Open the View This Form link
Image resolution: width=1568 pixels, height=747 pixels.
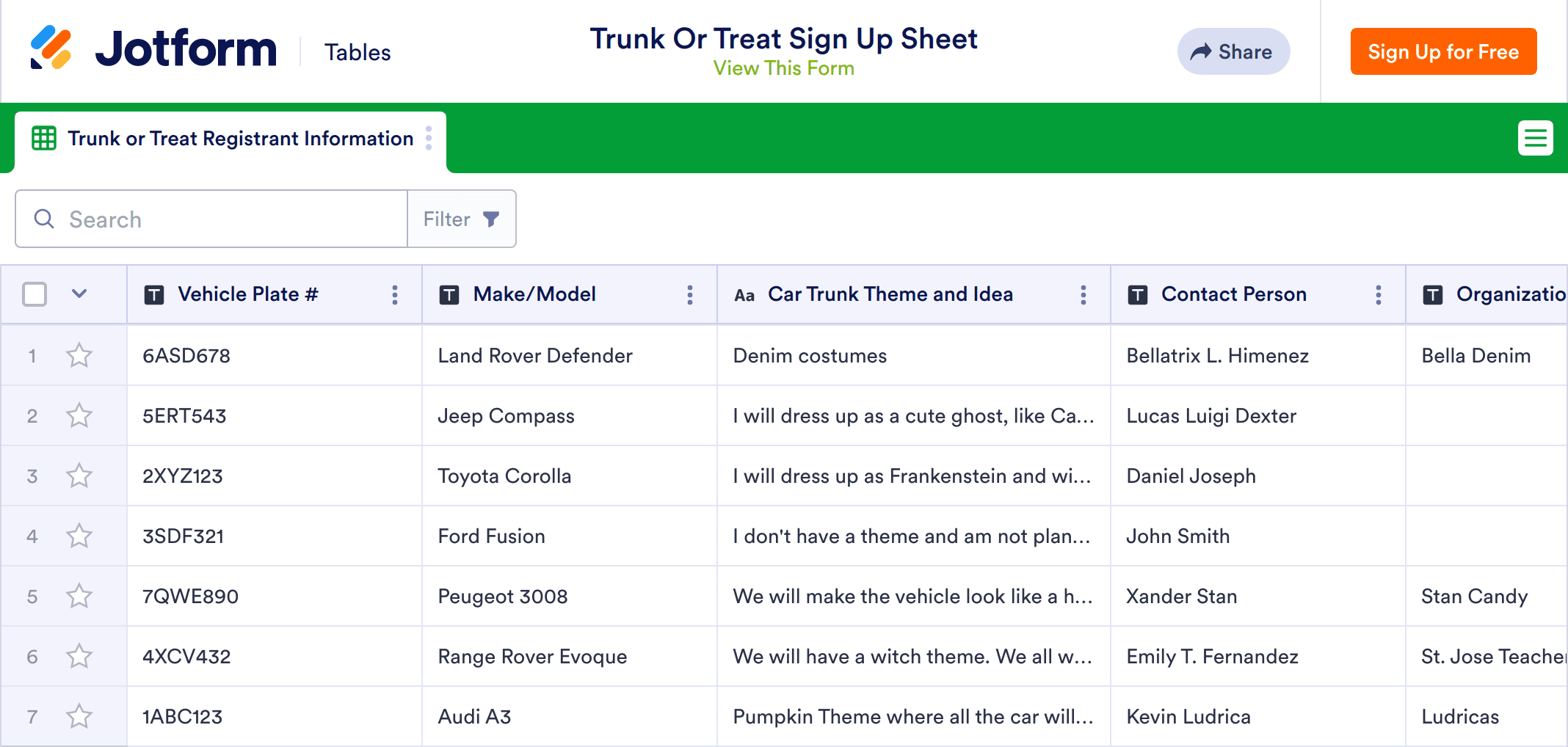[783, 68]
